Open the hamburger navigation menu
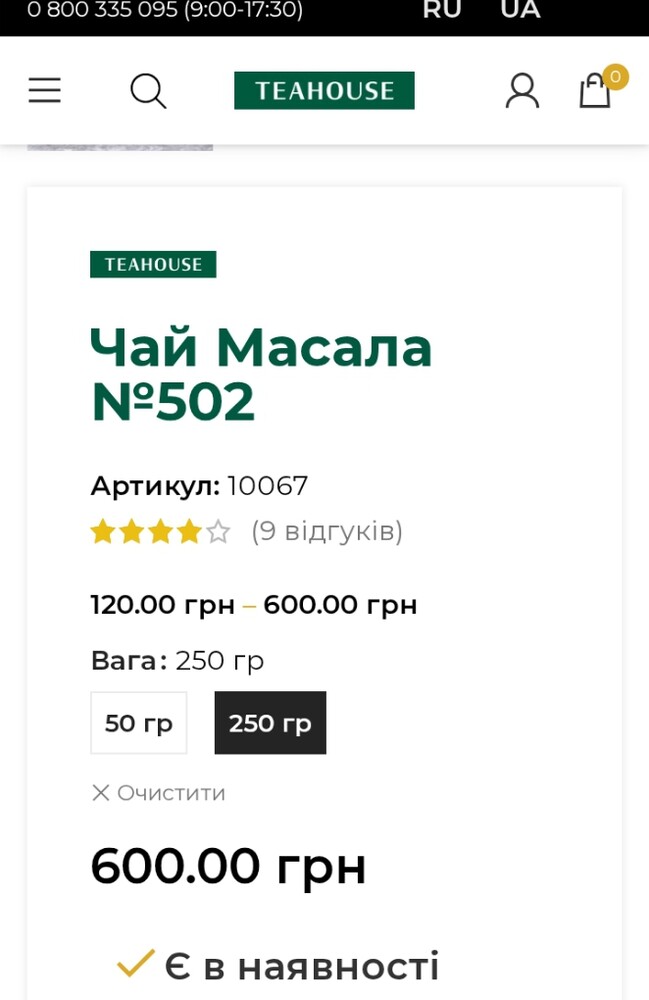Image resolution: width=649 pixels, height=1000 pixels. point(44,91)
